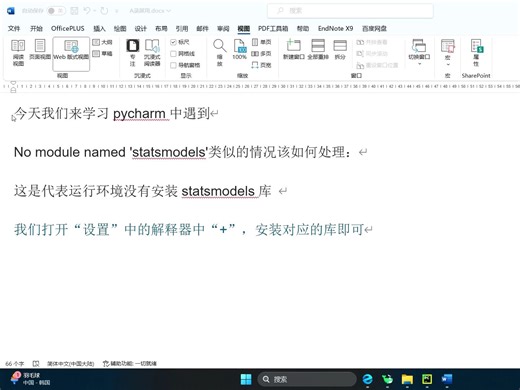The width and height of the screenshot is (520, 390).
Task: Choose One Page (单页) zoom
Action: click(x=262, y=42)
